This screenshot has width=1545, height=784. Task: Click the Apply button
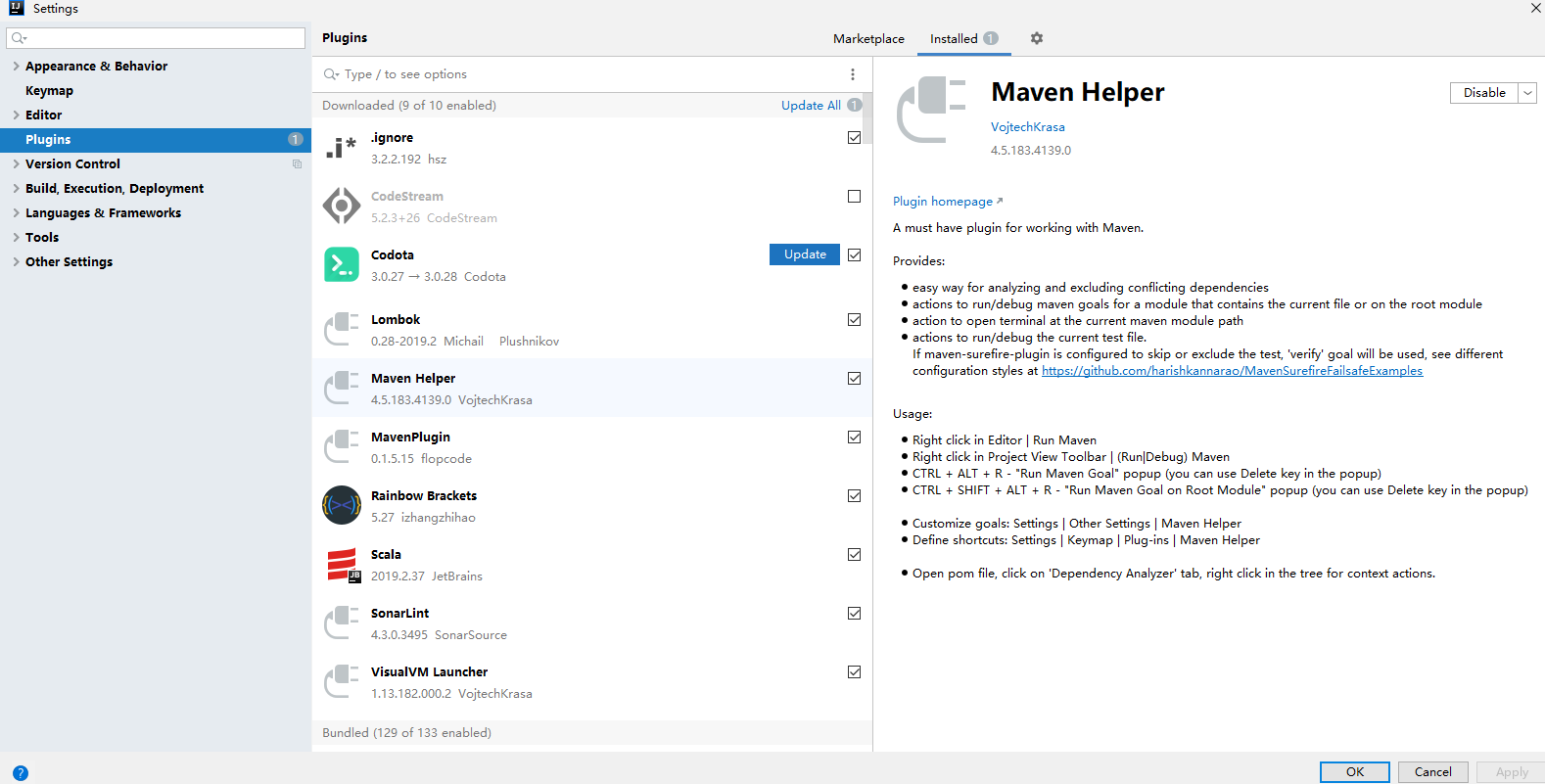click(x=1512, y=772)
